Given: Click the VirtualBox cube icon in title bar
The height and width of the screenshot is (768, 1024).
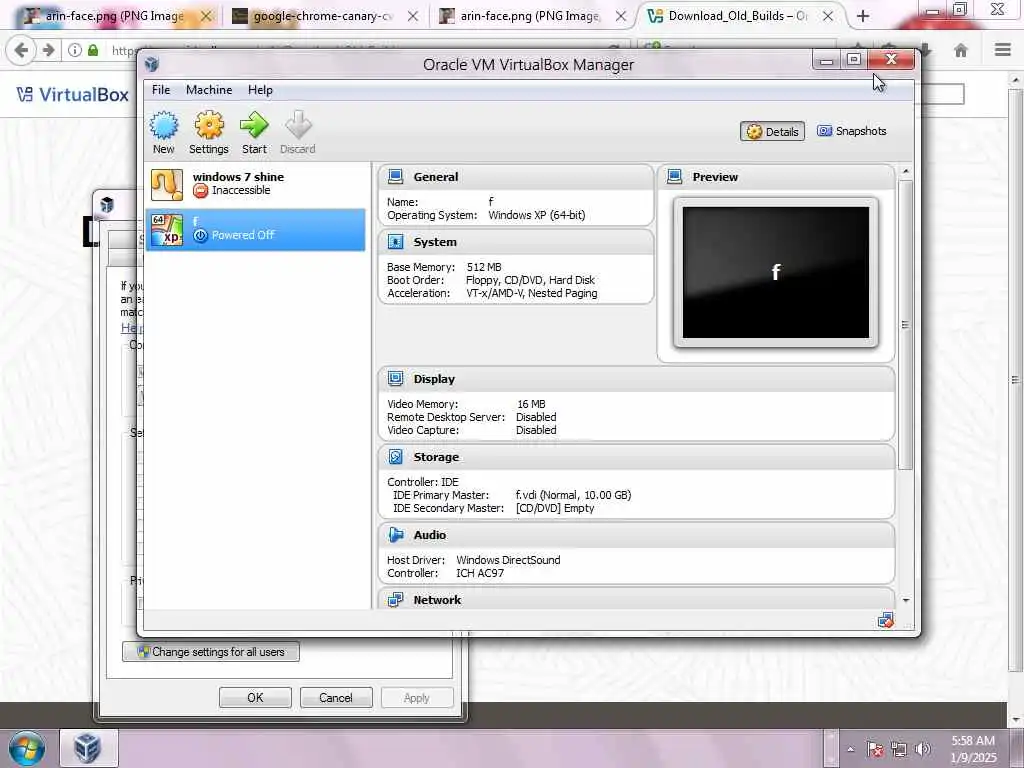Looking at the screenshot, I should tap(152, 64).
